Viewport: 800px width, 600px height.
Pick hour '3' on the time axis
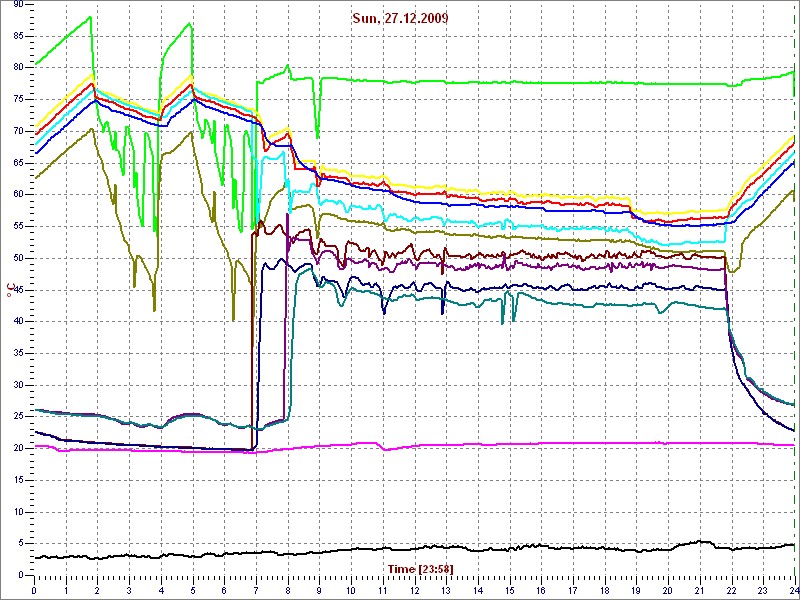[x=129, y=590]
